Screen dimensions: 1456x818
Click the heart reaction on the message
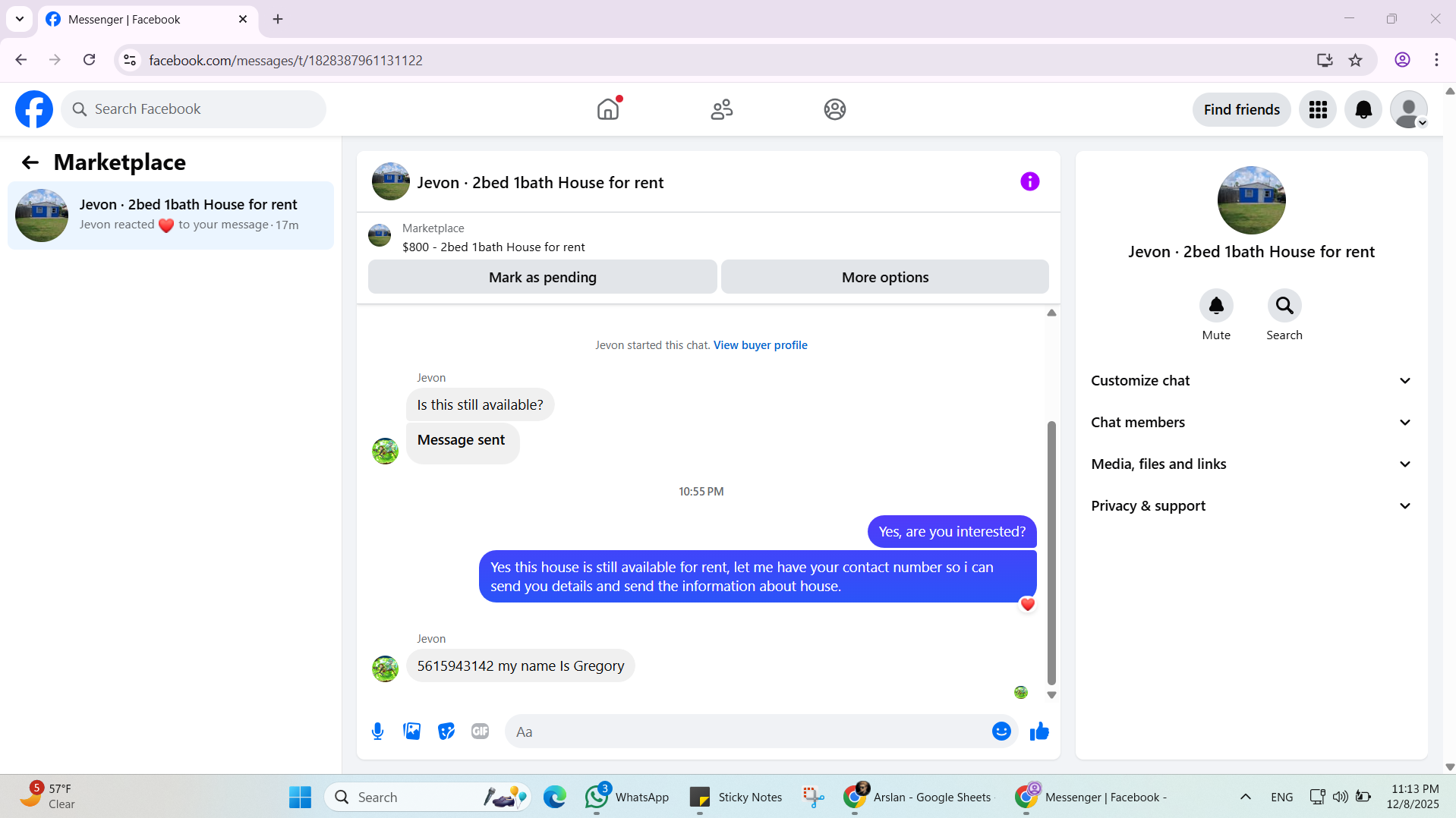(x=1027, y=605)
